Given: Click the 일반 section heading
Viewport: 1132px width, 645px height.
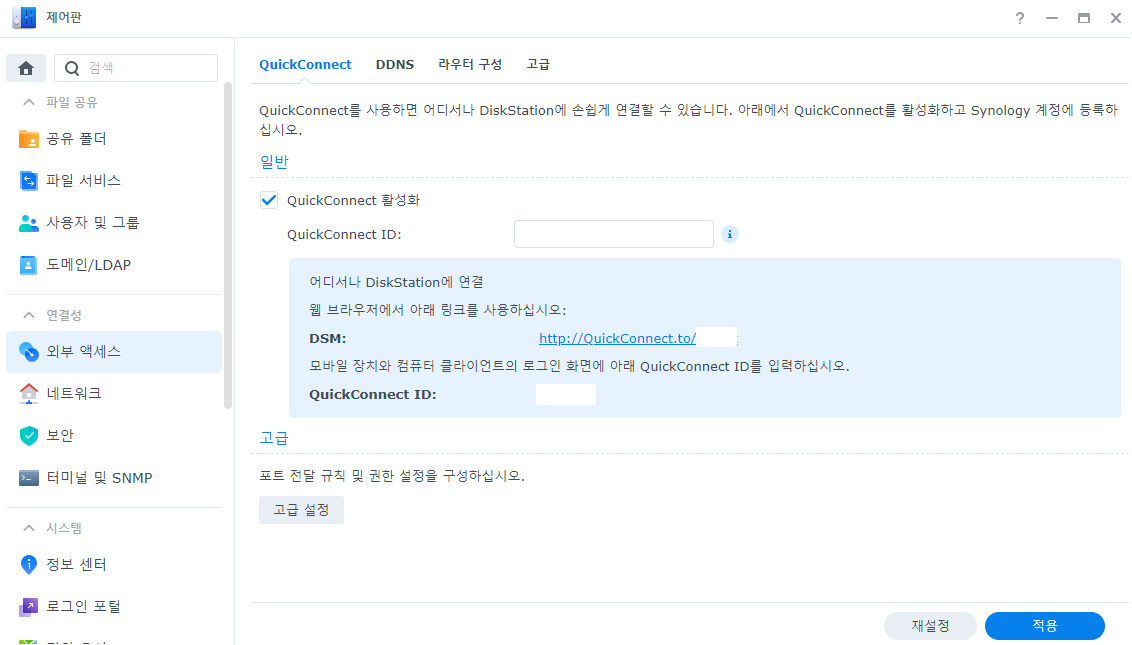Looking at the screenshot, I should pyautogui.click(x=274, y=162).
